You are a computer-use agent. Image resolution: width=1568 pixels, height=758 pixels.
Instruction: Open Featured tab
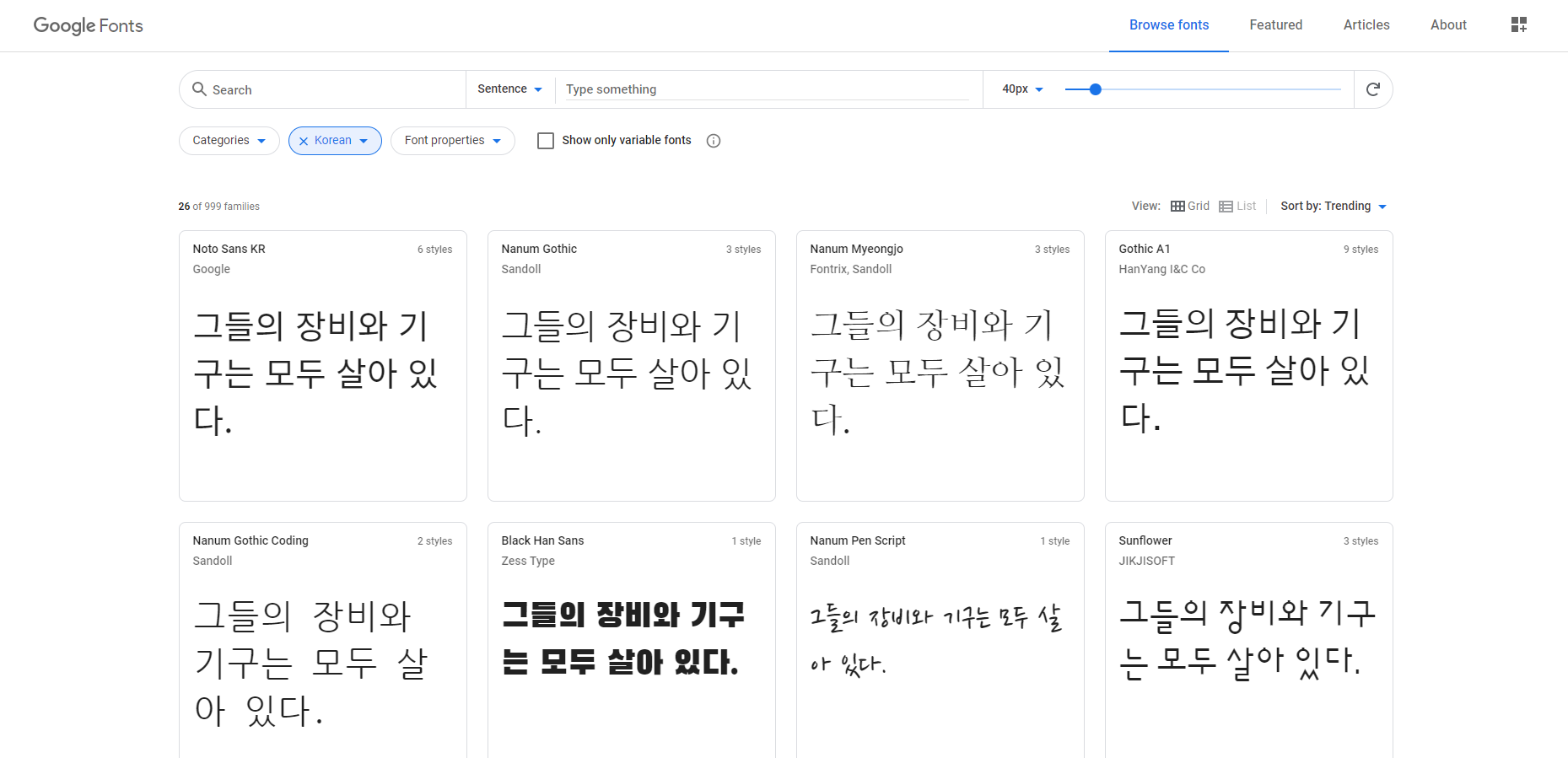tap(1276, 25)
